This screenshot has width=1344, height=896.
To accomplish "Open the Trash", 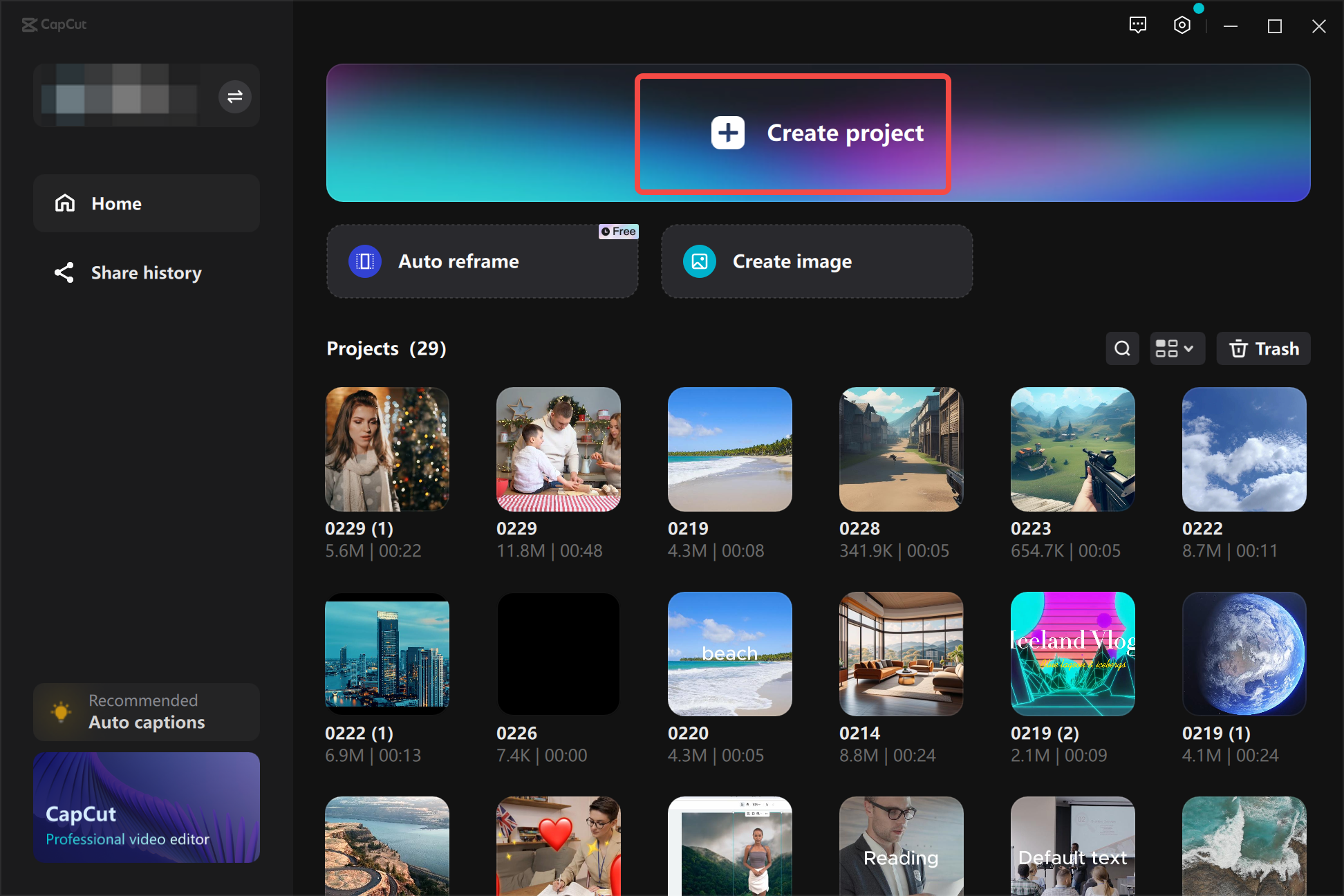I will pos(1263,348).
